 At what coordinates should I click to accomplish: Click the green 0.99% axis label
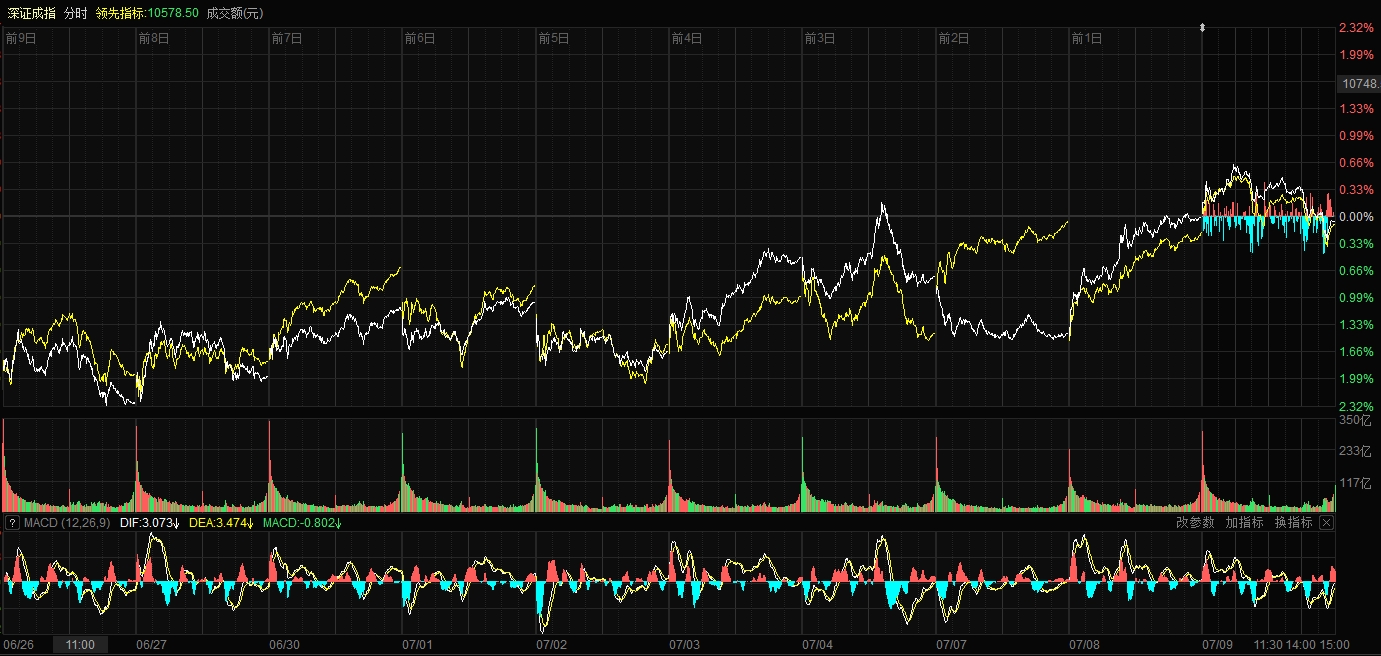coord(1356,297)
